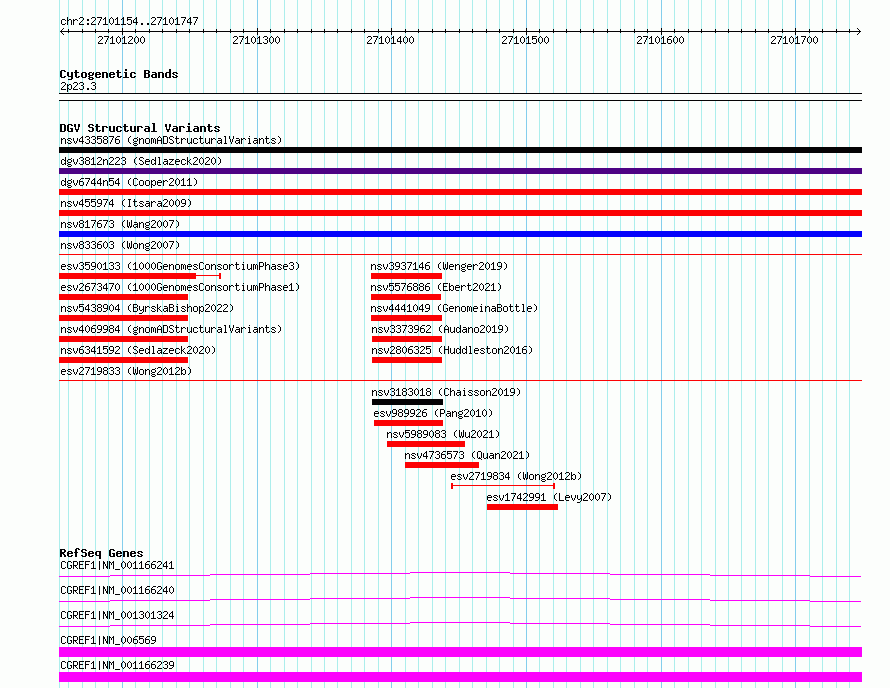Open nsv3373962 (Audano2019) label

click(x=440, y=329)
